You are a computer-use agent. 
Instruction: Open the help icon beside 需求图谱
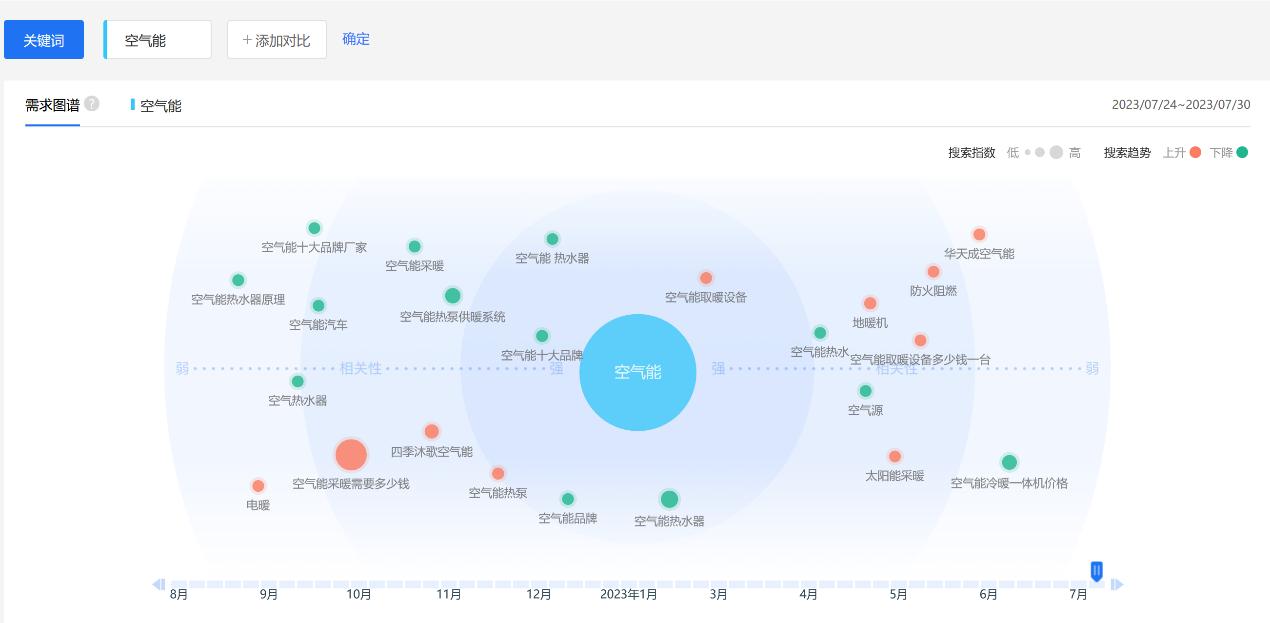point(92,103)
